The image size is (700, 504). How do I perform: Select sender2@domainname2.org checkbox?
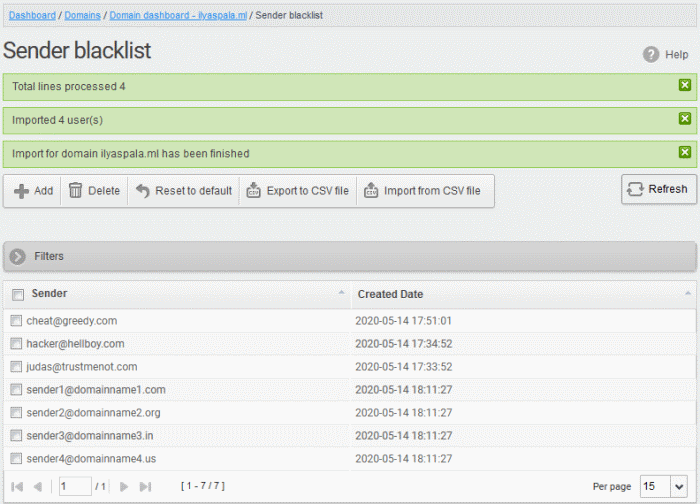(16, 412)
